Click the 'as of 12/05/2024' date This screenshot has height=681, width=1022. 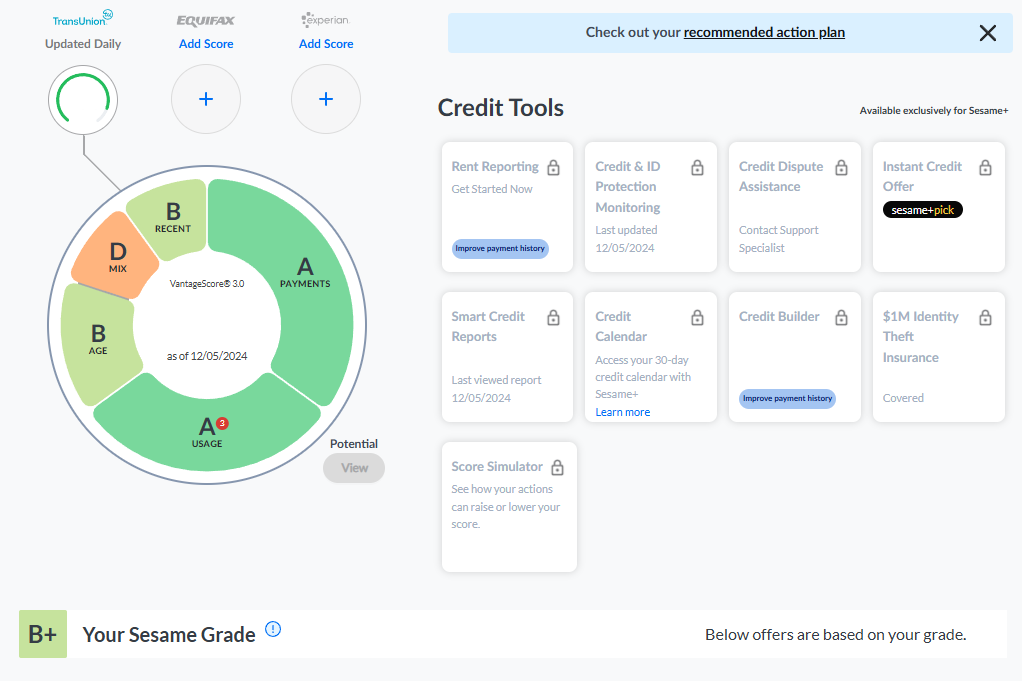[207, 356]
